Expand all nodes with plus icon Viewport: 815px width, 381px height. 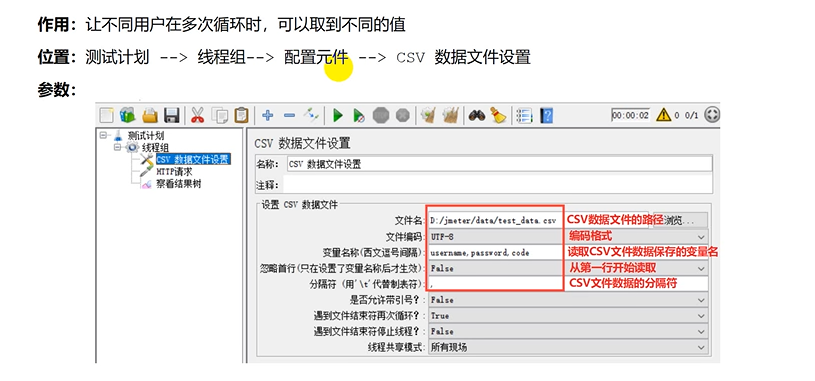coord(268,115)
